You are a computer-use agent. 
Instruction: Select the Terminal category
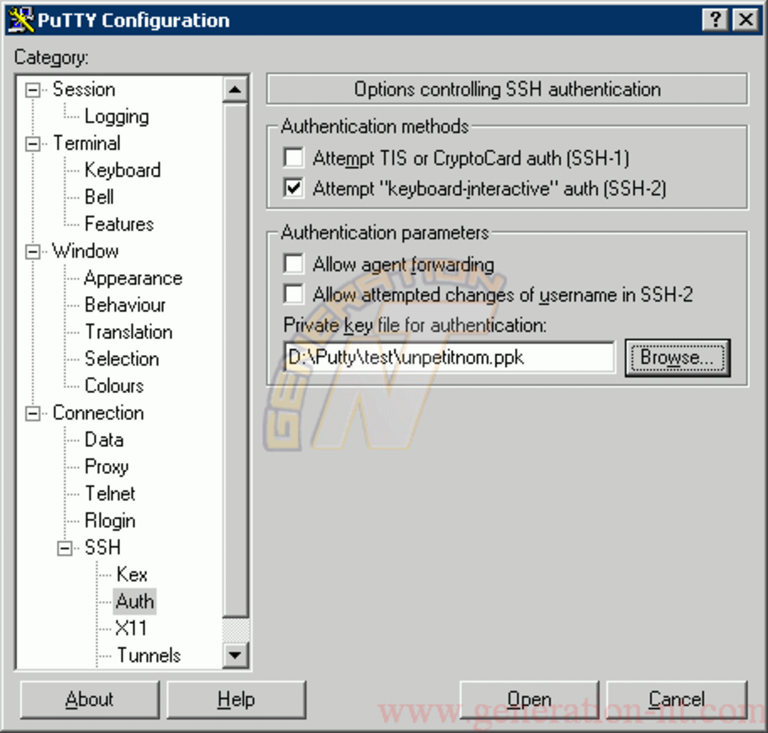point(86,143)
